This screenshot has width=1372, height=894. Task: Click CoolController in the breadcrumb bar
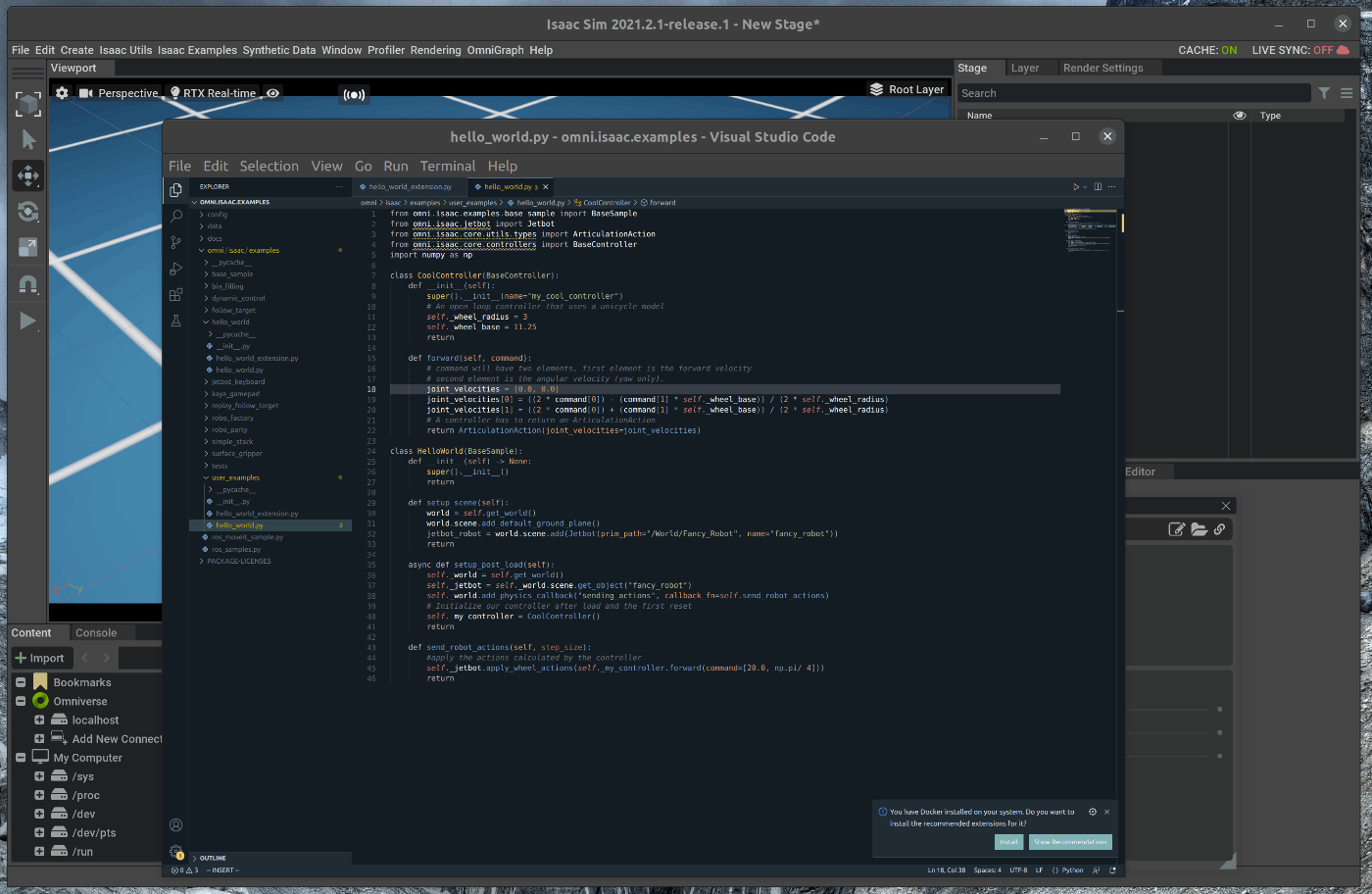[x=607, y=203]
